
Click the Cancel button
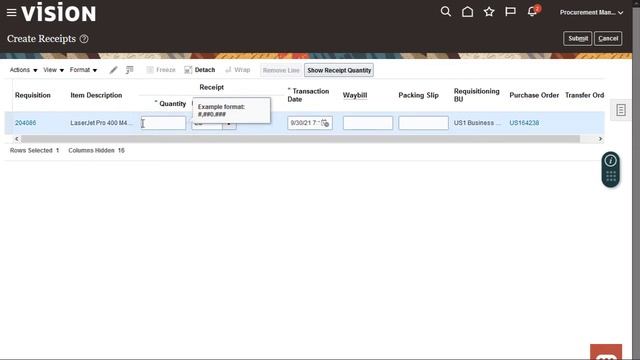tap(608, 38)
